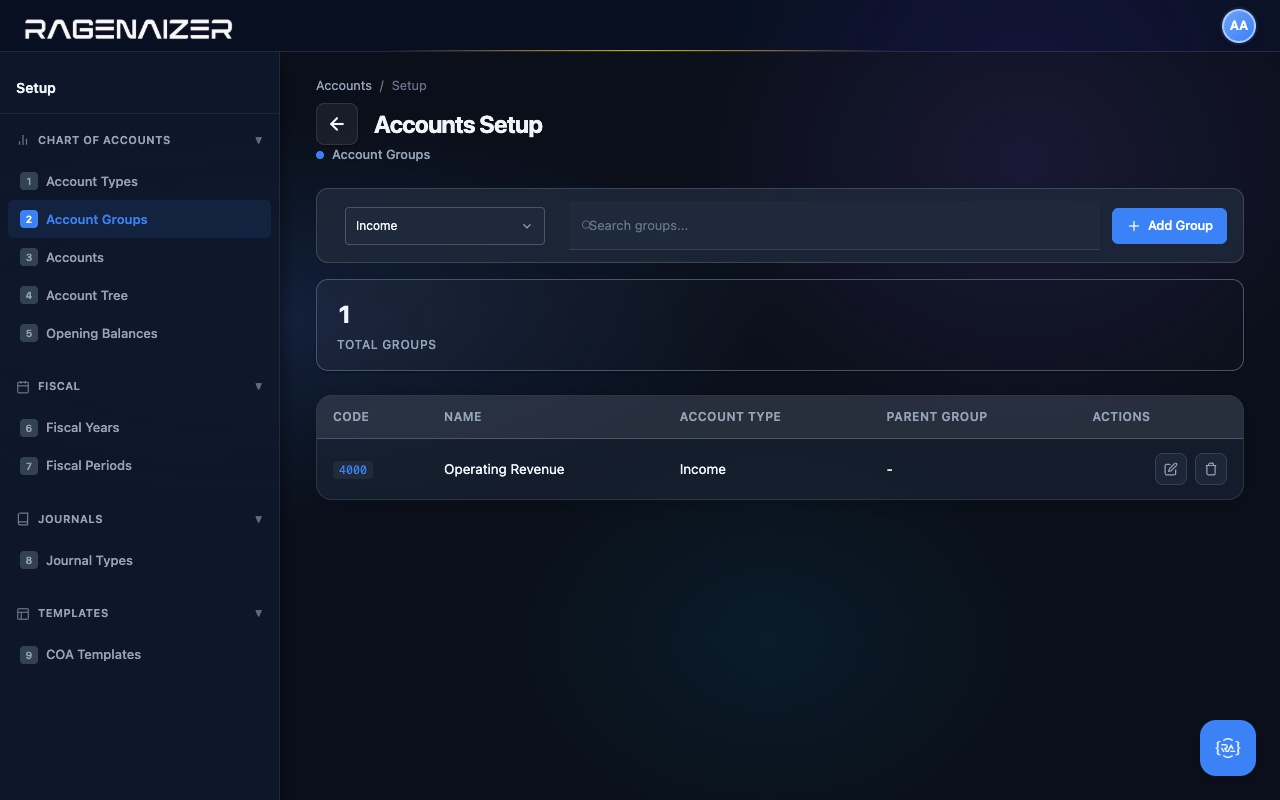The height and width of the screenshot is (800, 1280).
Task: Open COA Templates page
Action: pyautogui.click(x=139, y=654)
